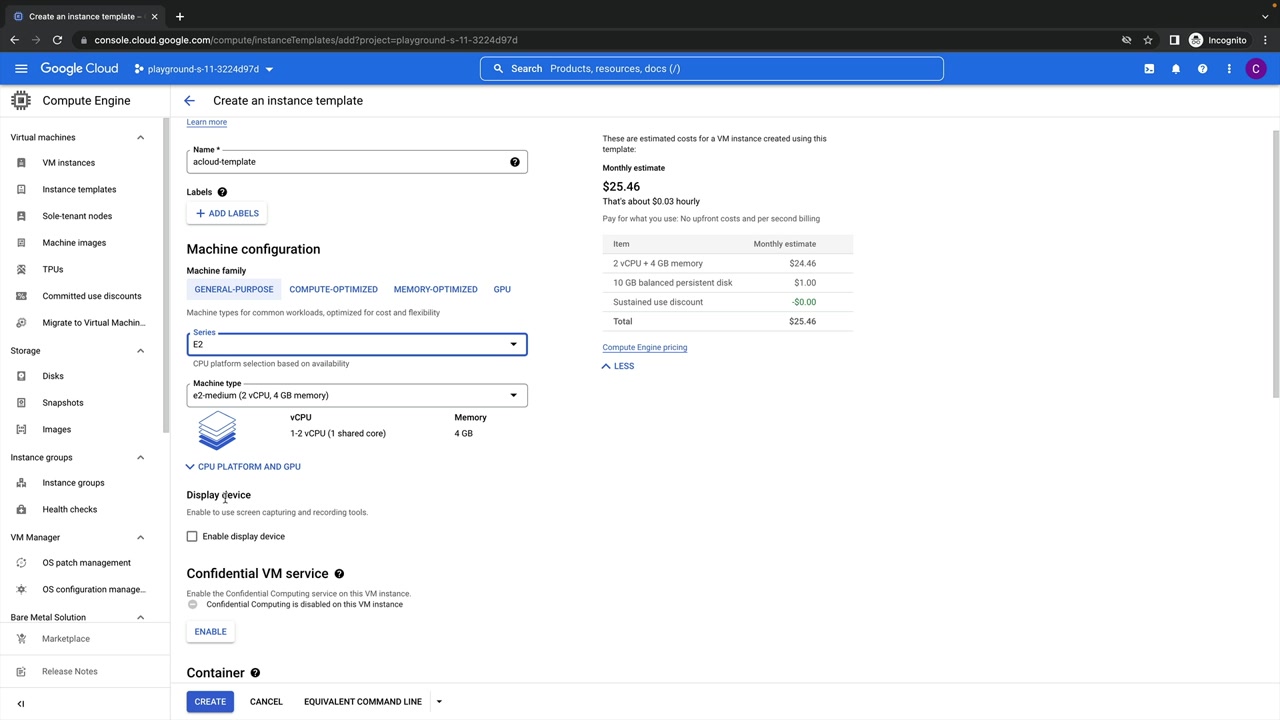Open the notifications bell
Viewport: 1280px width, 720px height.
pyautogui.click(x=1176, y=69)
